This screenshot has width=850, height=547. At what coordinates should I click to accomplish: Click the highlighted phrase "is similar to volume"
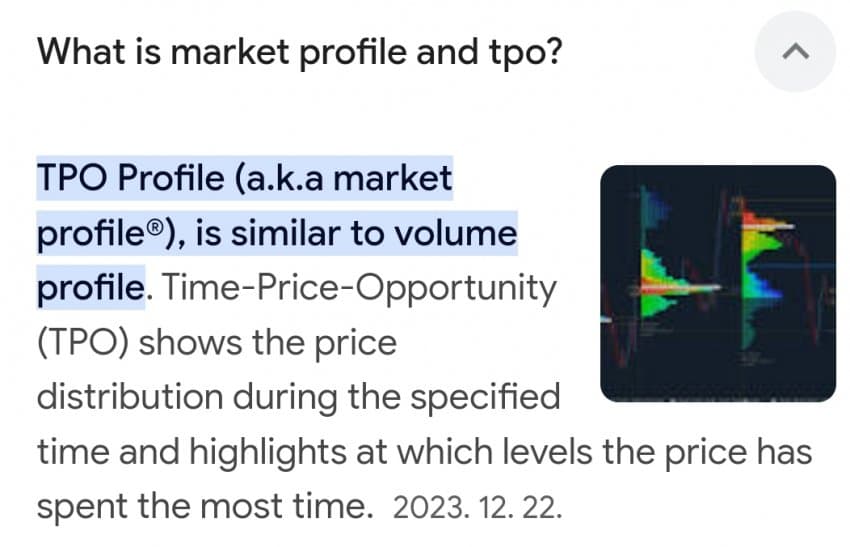tap(356, 235)
